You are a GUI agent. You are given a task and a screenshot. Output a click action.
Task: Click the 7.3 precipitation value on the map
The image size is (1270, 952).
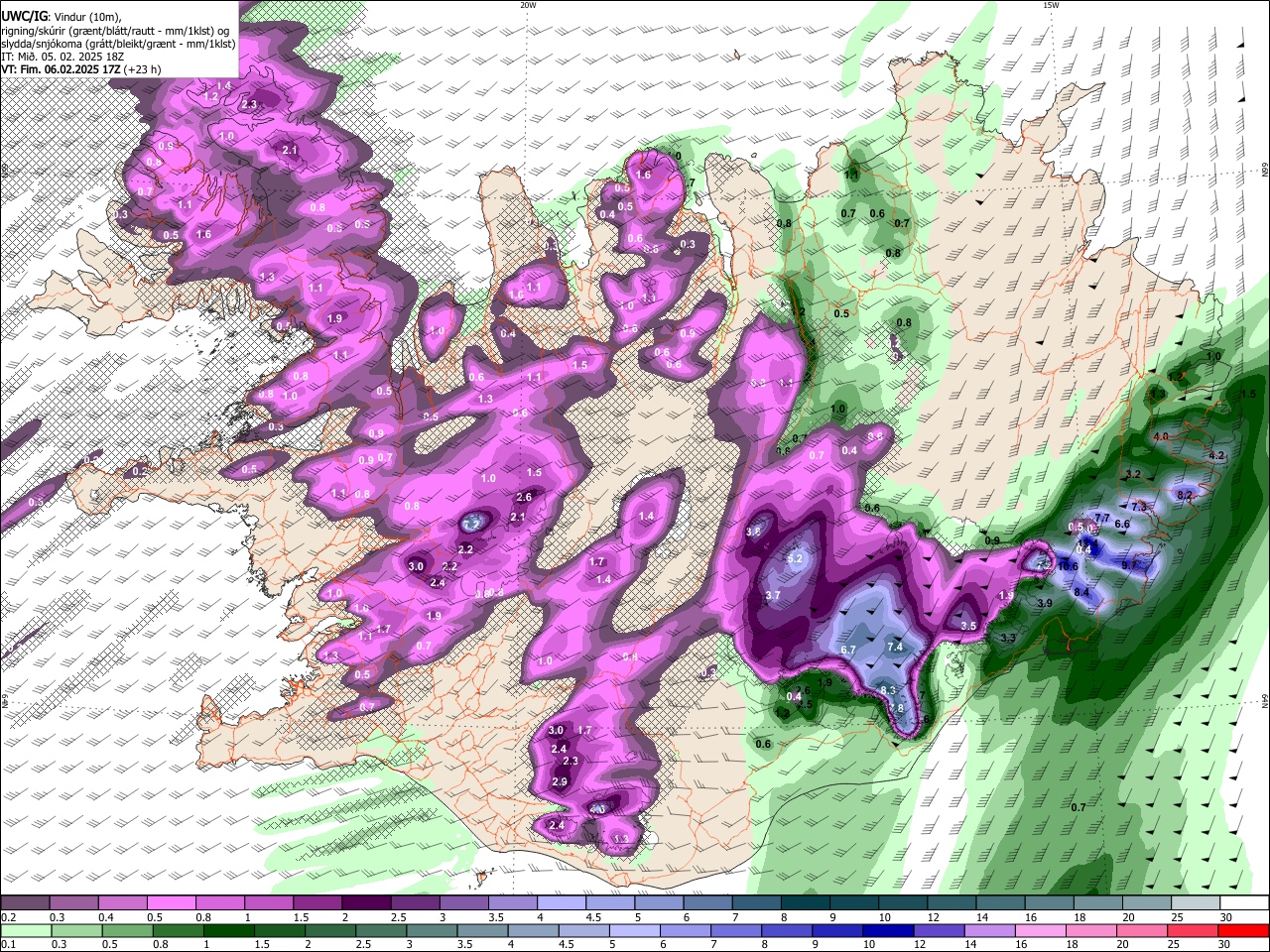click(1139, 507)
